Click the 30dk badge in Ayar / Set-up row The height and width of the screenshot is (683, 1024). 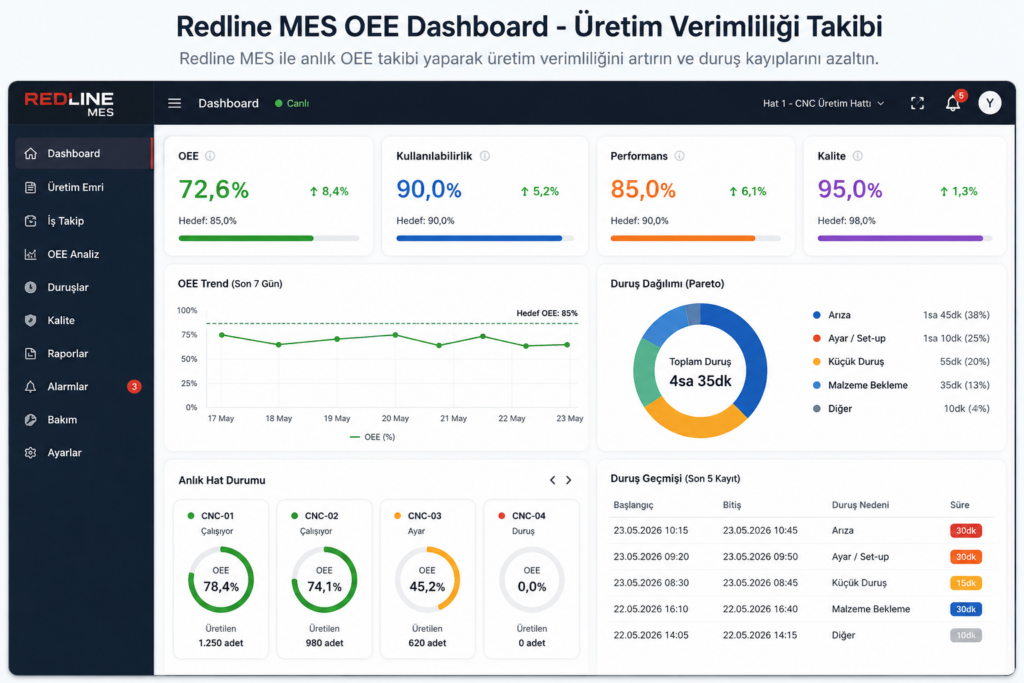(x=966, y=557)
